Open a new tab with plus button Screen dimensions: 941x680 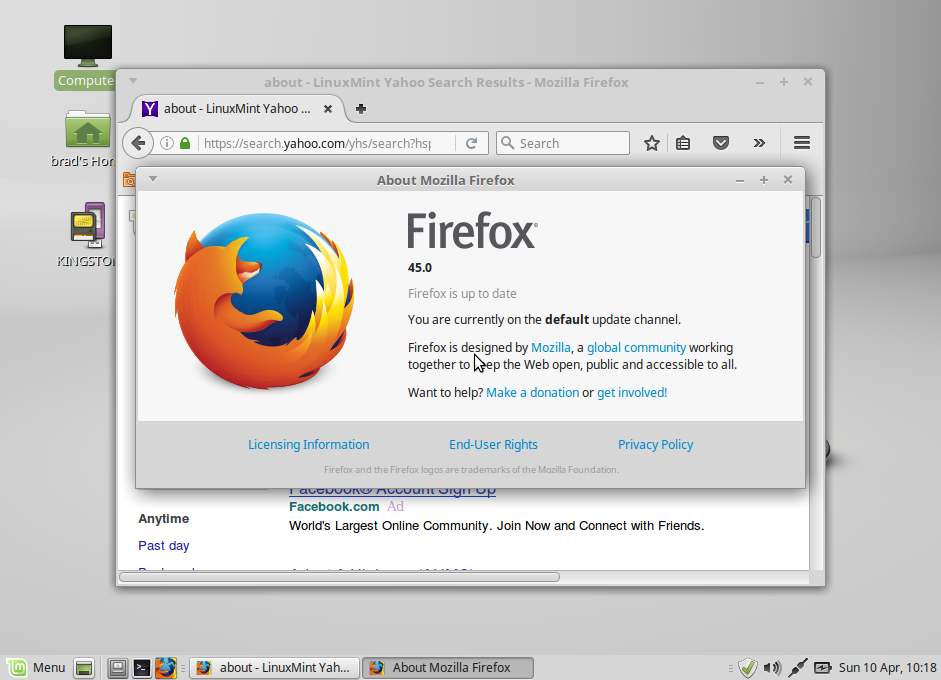[x=361, y=109]
